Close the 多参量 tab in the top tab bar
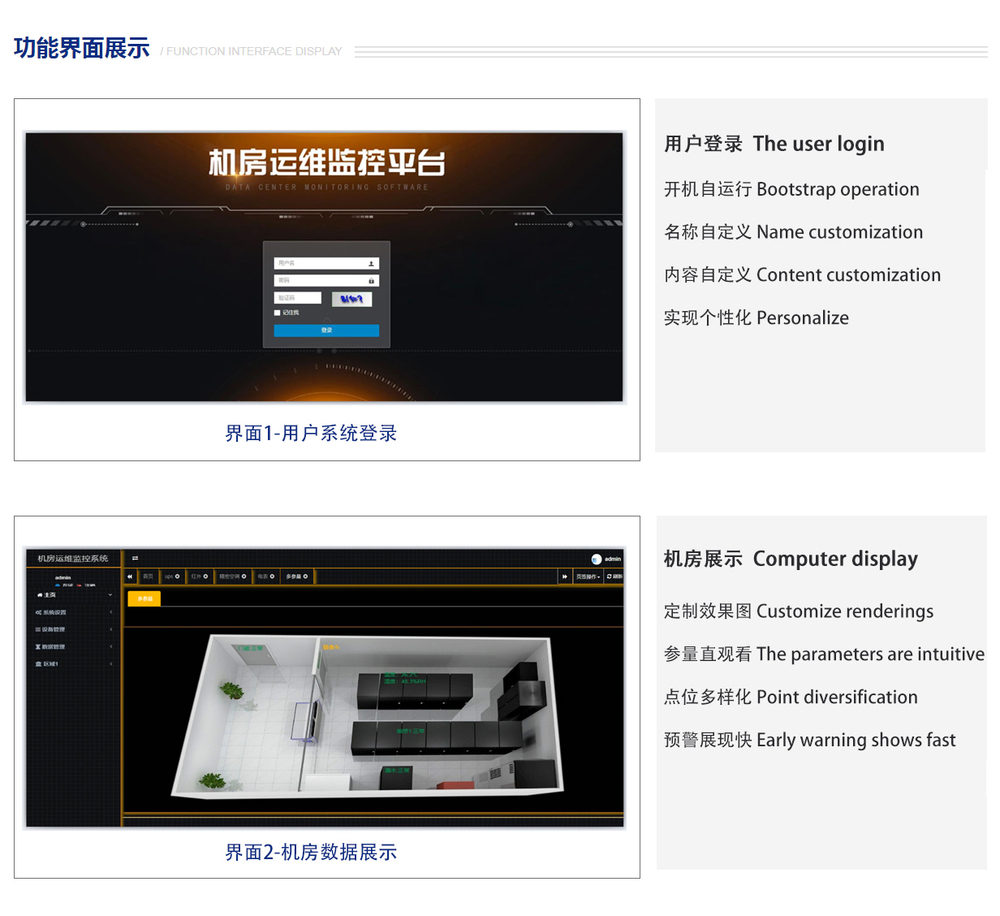The image size is (1000, 916). point(308,577)
